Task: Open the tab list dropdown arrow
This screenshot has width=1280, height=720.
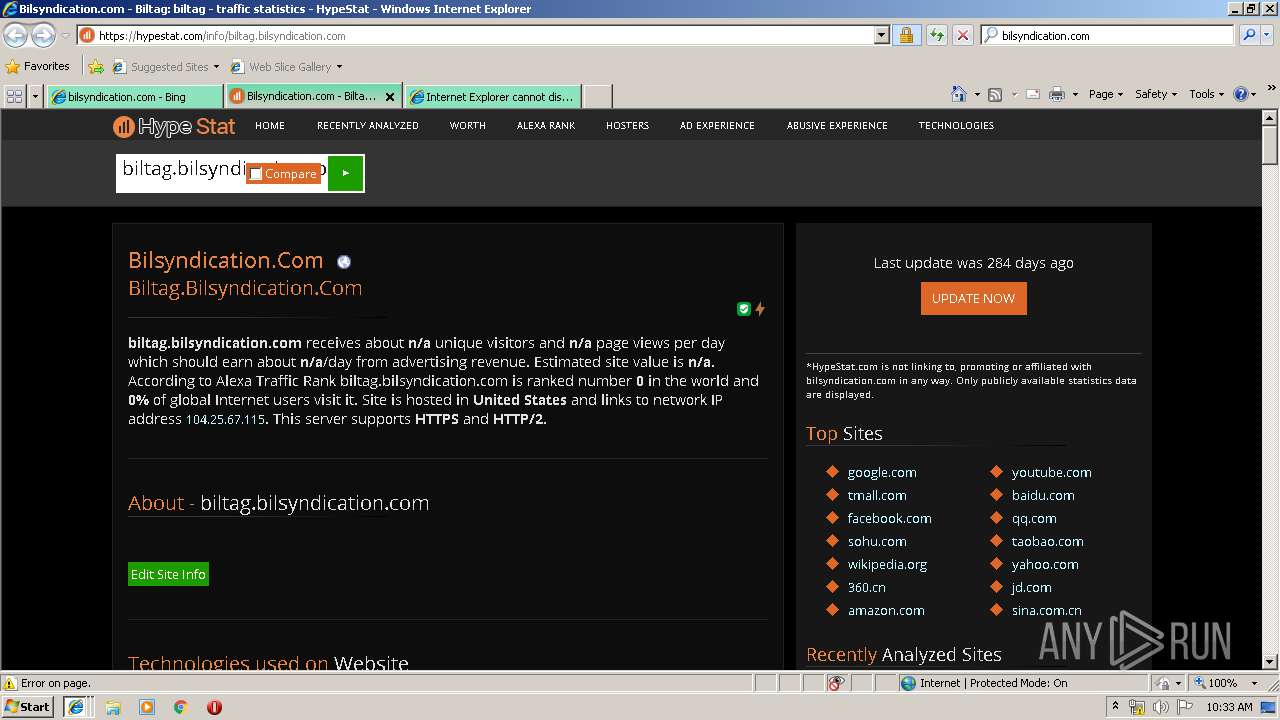Action: coord(36,96)
